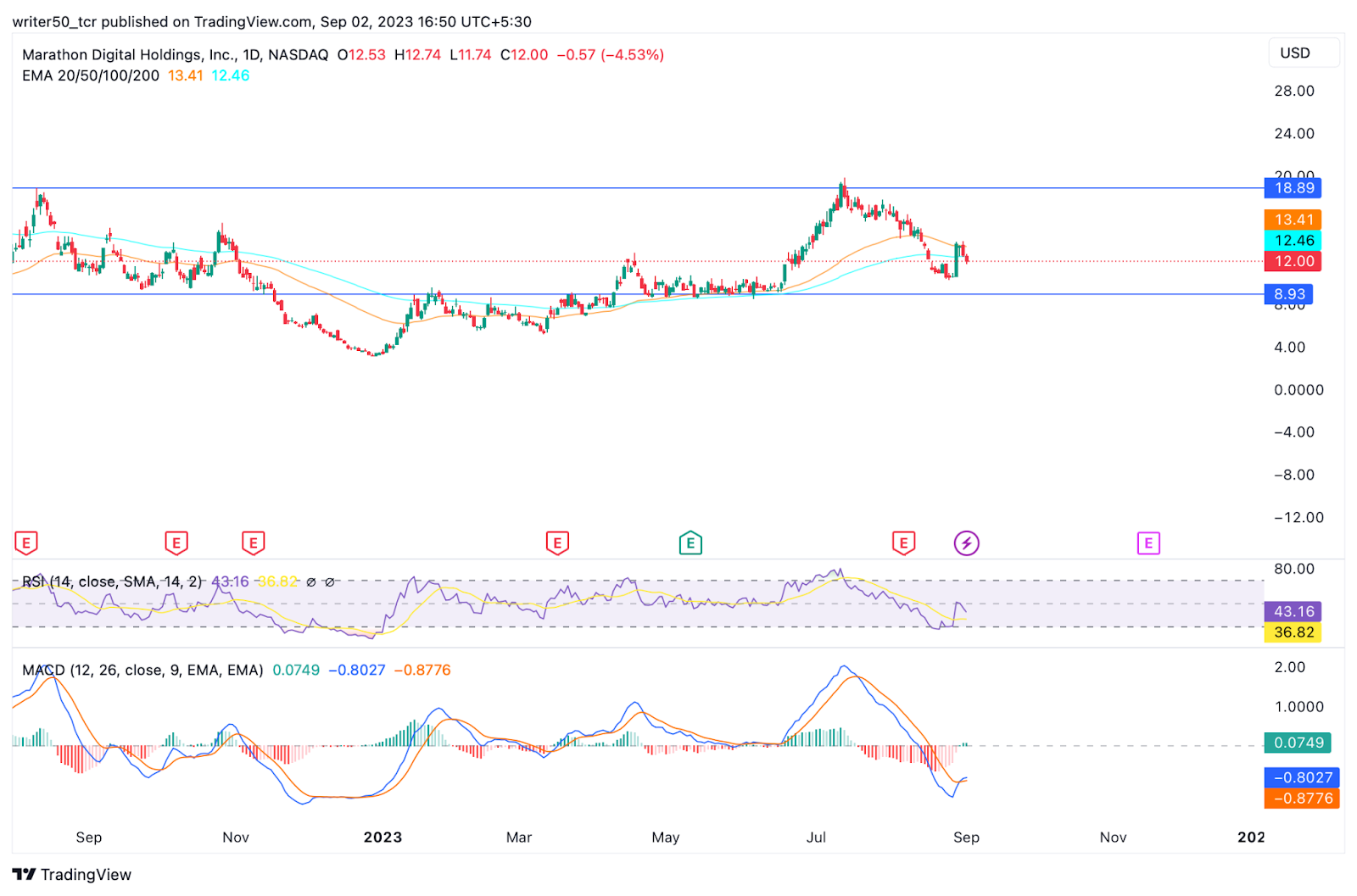Click the first red E marker at chart's left edge
The width and height of the screenshot is (1357, 896).
26,543
